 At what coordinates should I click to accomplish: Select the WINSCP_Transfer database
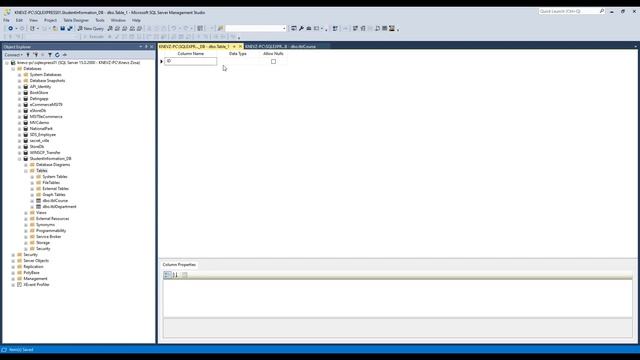pyautogui.click(x=45, y=152)
